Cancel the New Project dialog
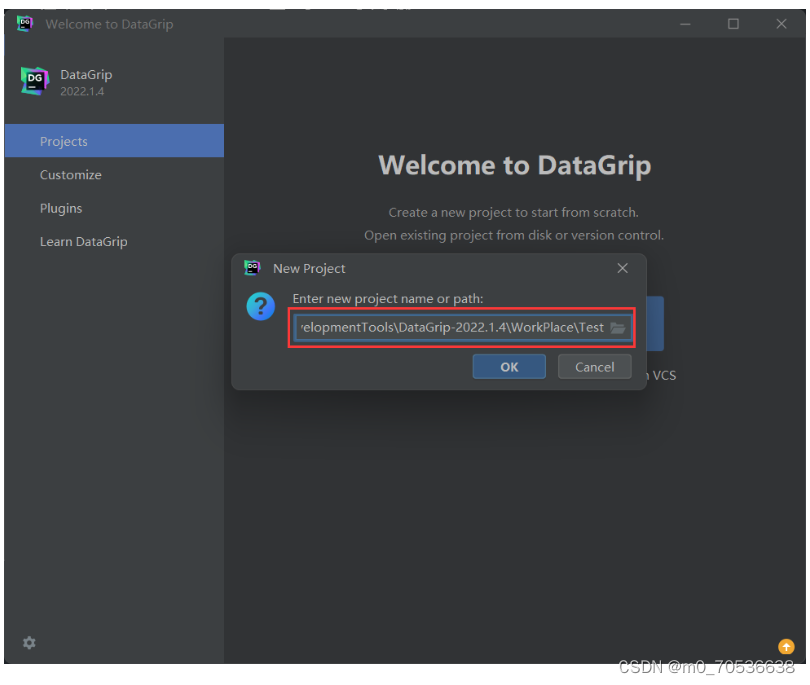Image resolution: width=810 pixels, height=685 pixels. 595,367
